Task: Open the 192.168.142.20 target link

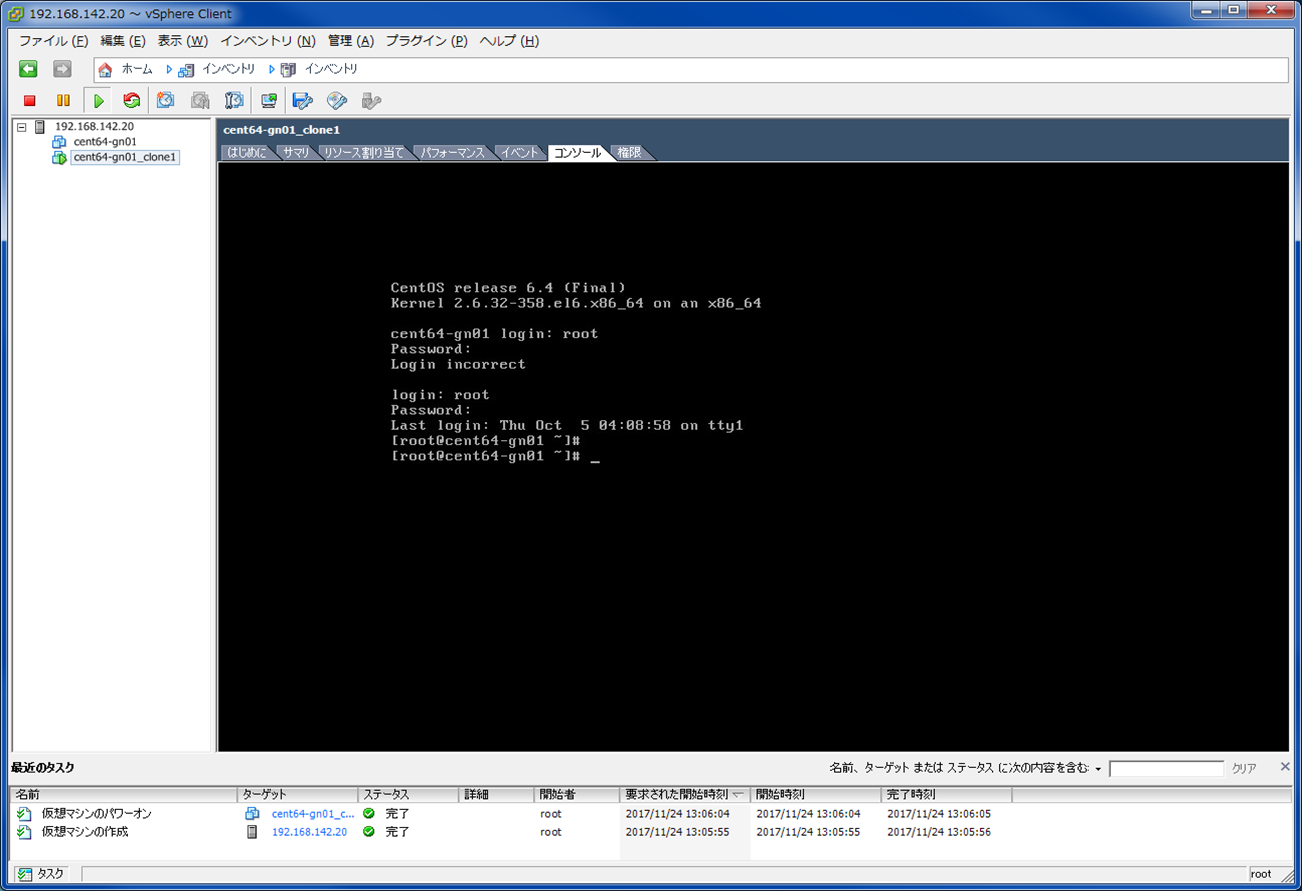Action: point(309,831)
